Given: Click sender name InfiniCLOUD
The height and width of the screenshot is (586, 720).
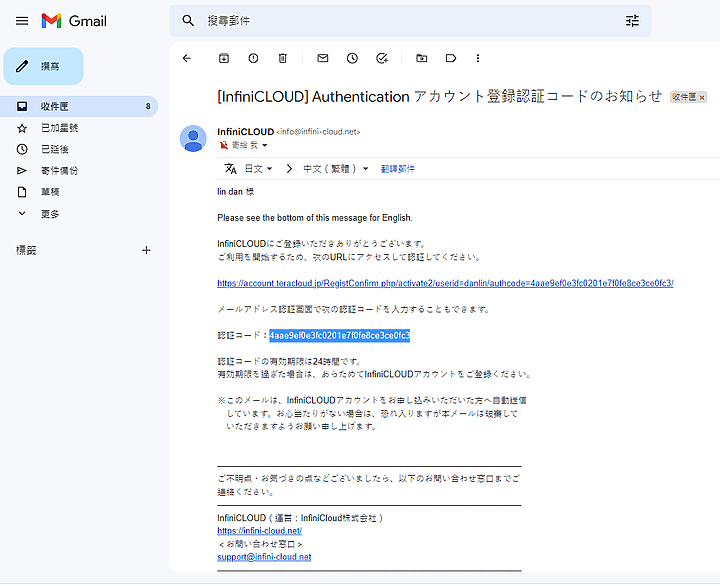Looking at the screenshot, I should [245, 132].
